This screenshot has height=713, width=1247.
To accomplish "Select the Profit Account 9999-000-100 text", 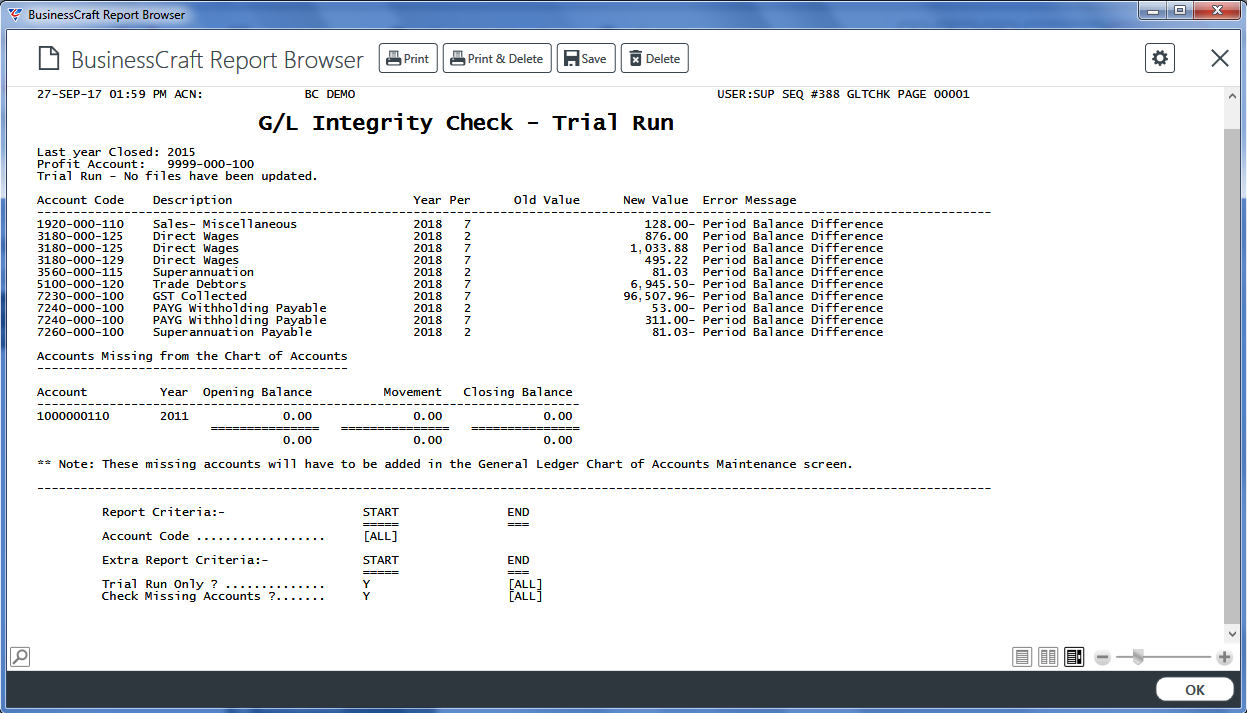I will point(145,164).
